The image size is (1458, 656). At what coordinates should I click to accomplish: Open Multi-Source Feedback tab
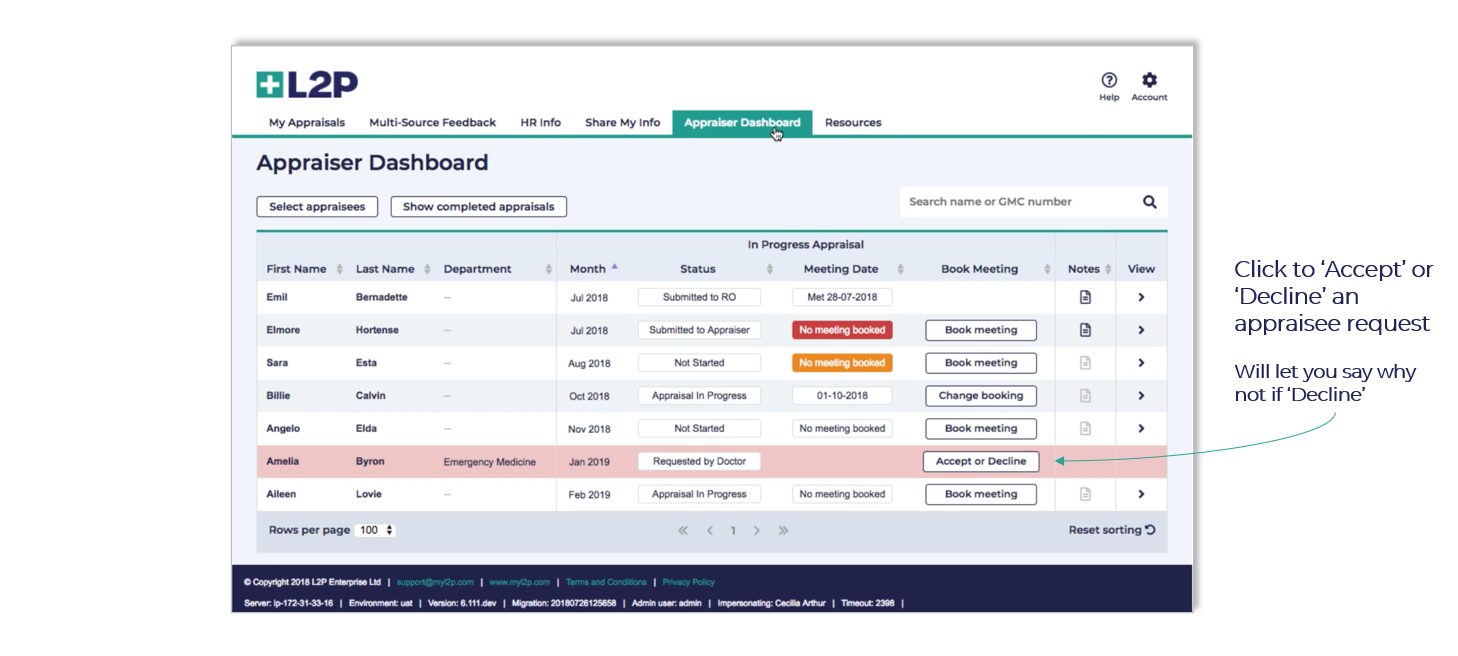432,123
